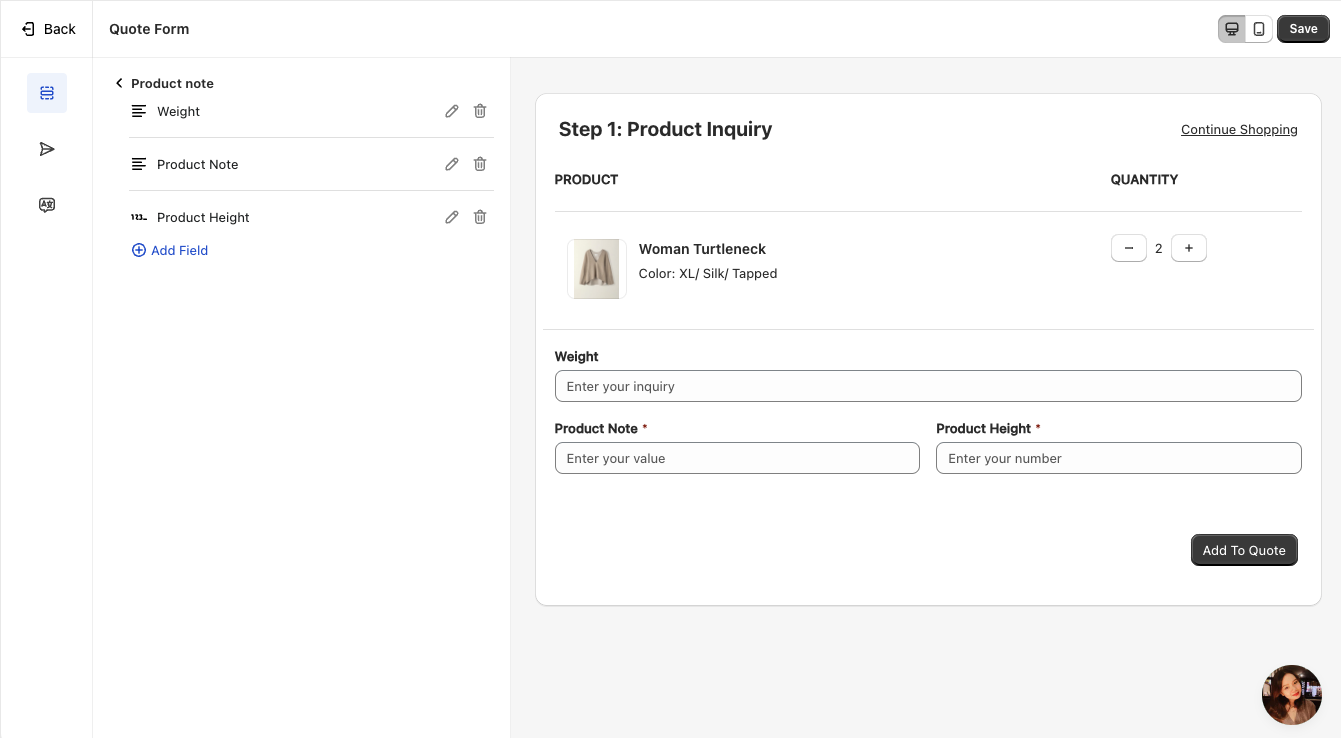The width and height of the screenshot is (1341, 738).
Task: Decrease quantity with minus button
Action: [1129, 248]
